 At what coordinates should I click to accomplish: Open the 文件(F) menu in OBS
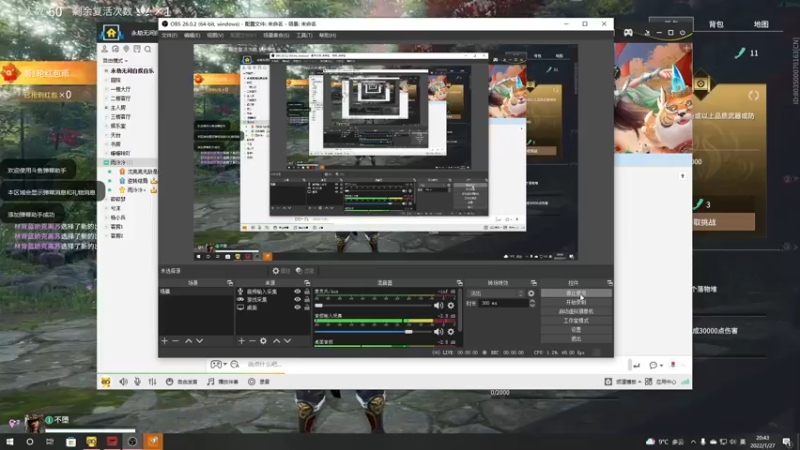pyautogui.click(x=169, y=35)
